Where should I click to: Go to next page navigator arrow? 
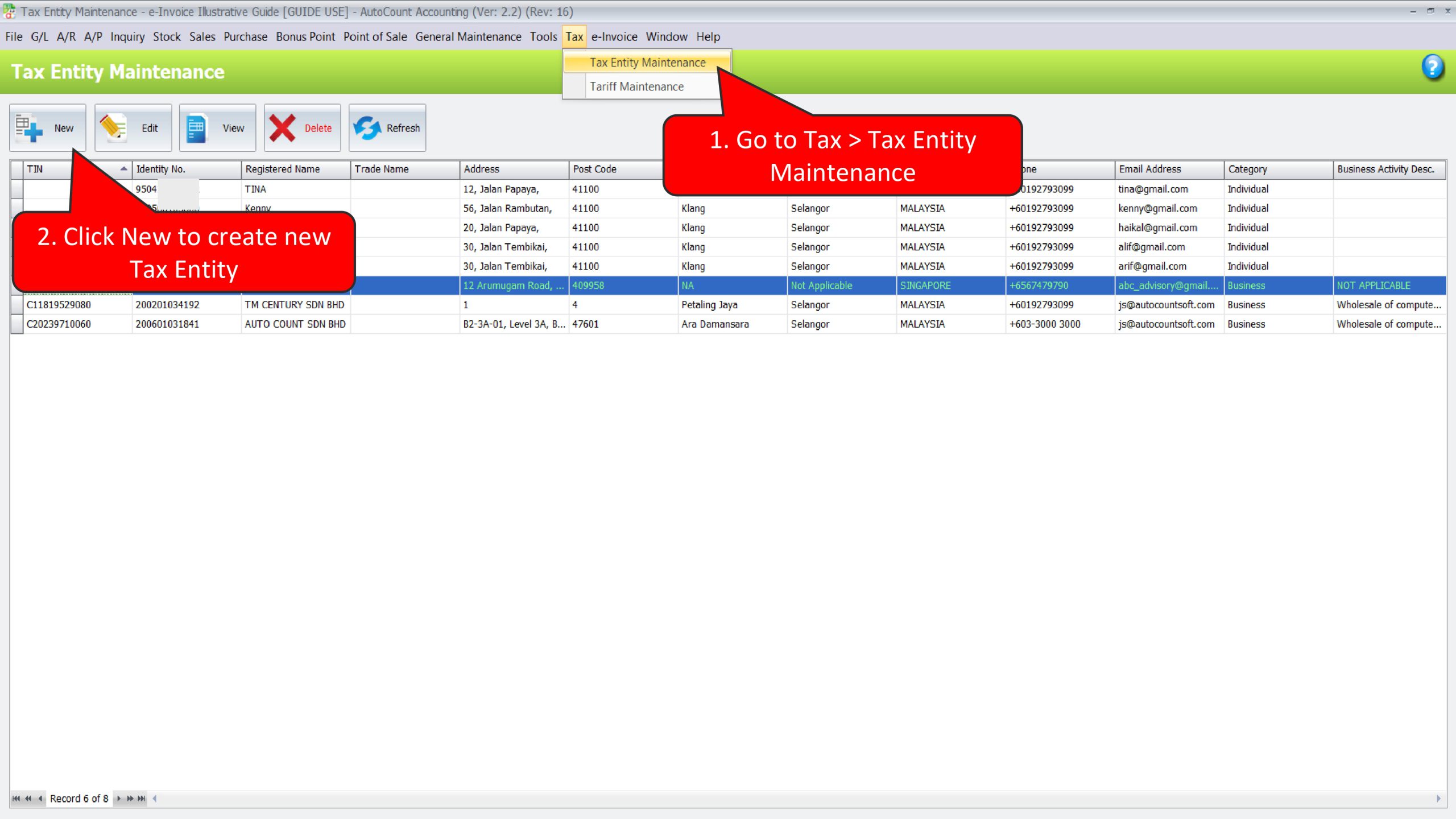(130, 799)
